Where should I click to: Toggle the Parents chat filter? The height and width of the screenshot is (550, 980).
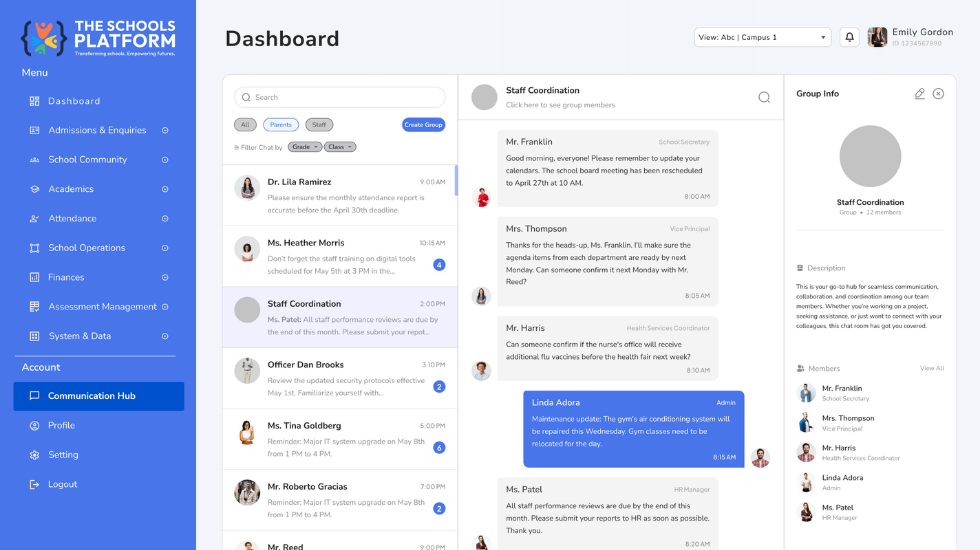281,125
